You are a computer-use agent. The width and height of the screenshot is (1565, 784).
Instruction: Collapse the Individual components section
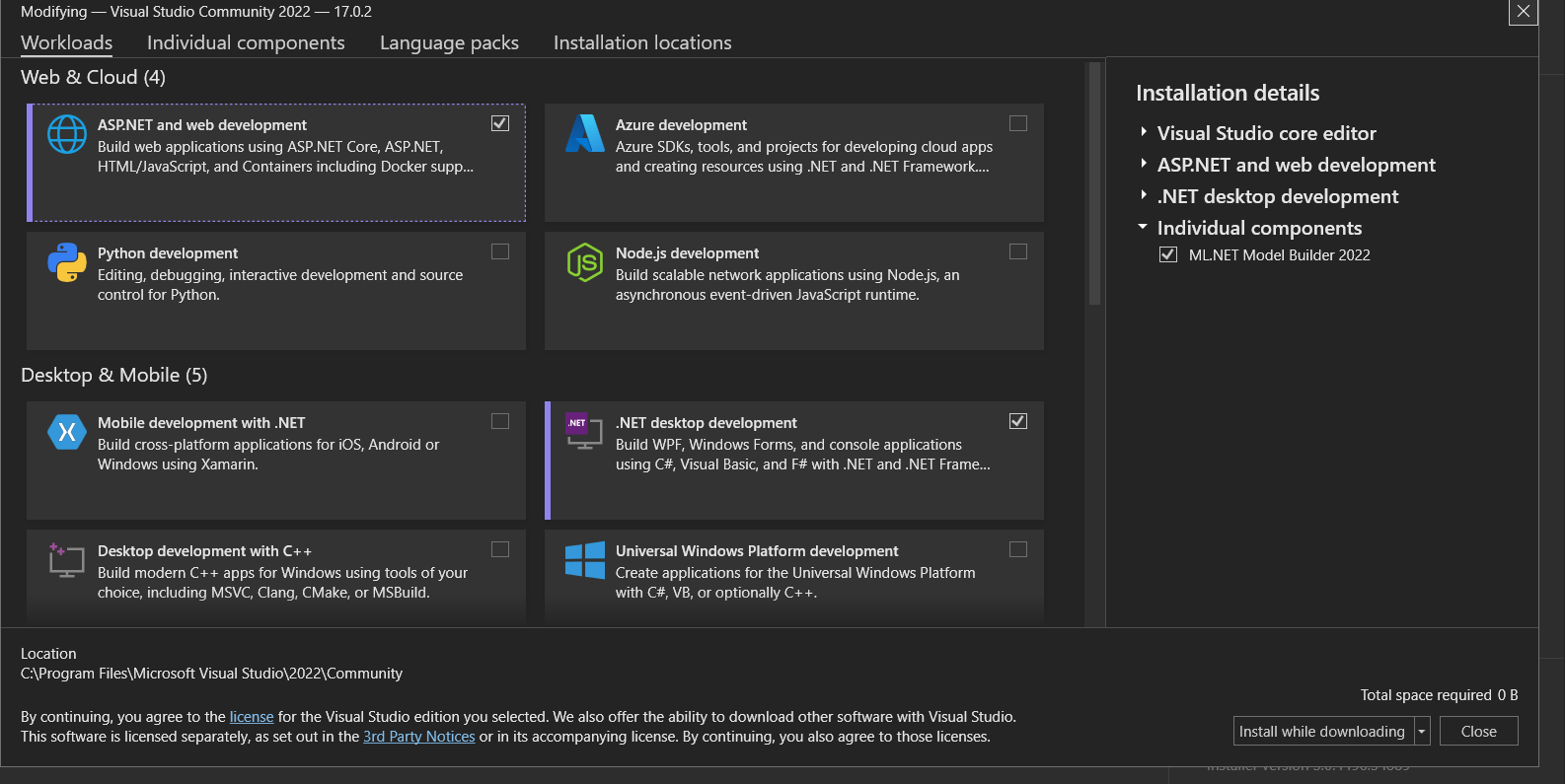(1144, 227)
